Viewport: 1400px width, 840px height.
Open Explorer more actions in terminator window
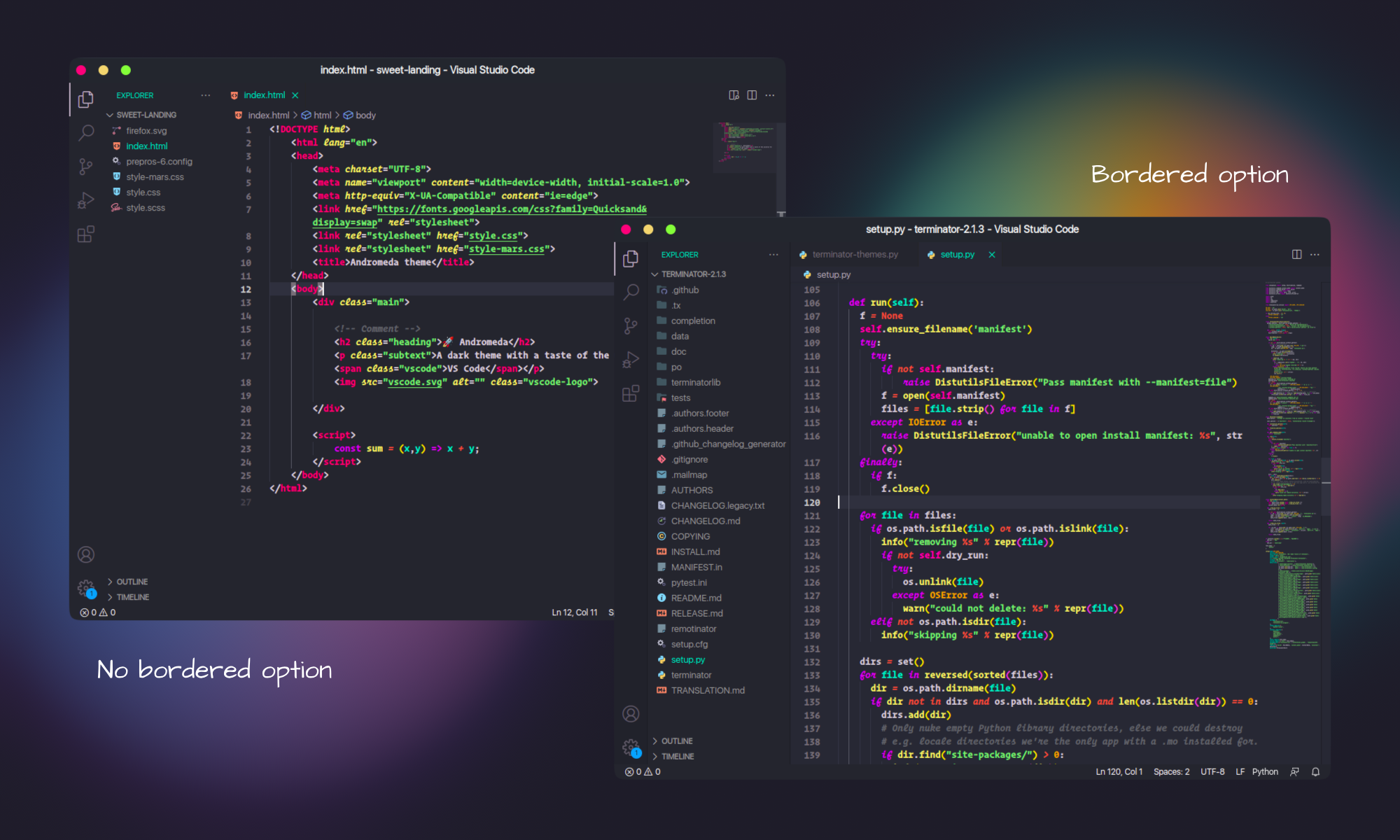pyautogui.click(x=773, y=255)
